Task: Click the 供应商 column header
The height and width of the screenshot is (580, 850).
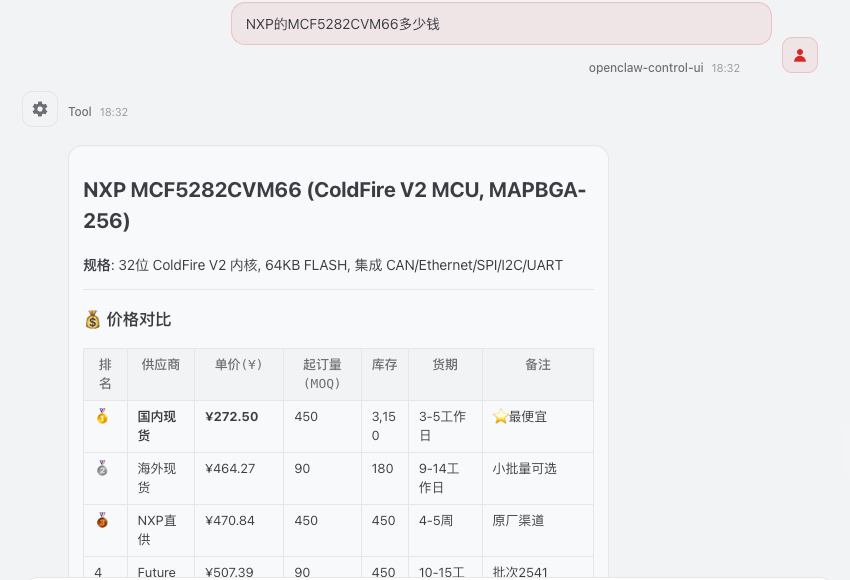Action: click(160, 365)
